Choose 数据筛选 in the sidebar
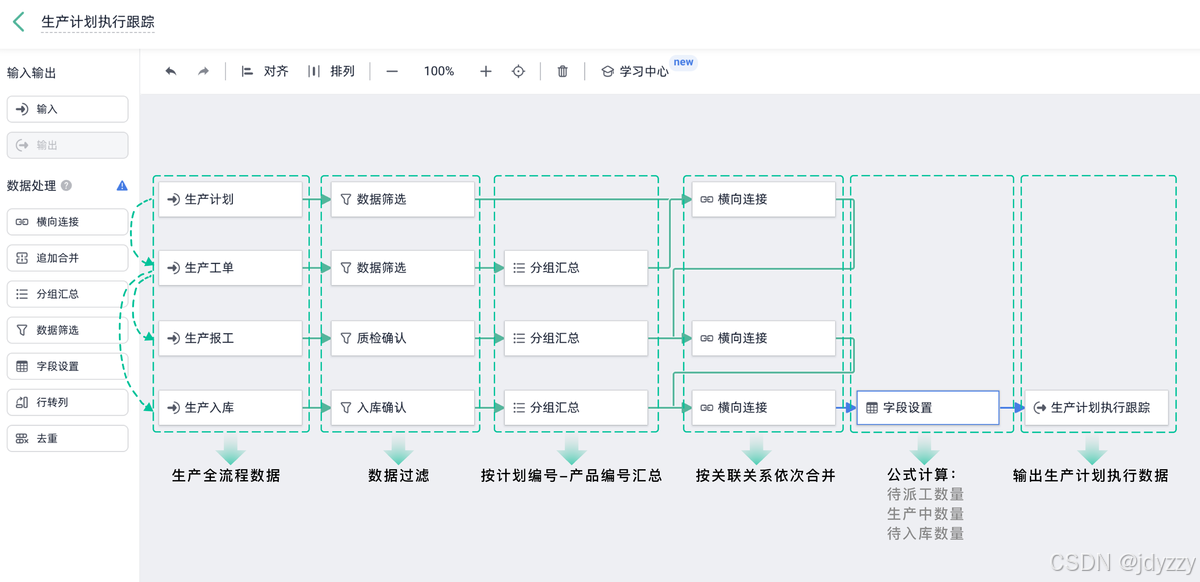The width and height of the screenshot is (1200, 582). [x=68, y=330]
